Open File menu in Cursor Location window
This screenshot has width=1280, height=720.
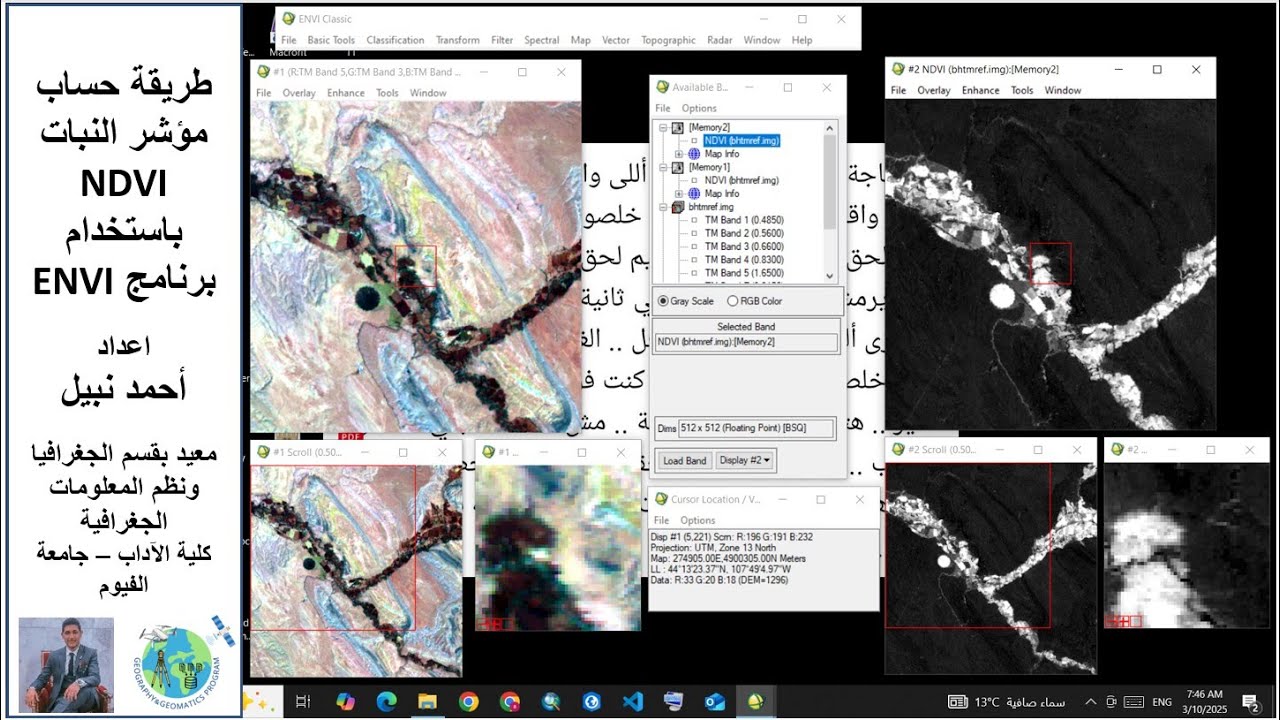[x=661, y=520]
